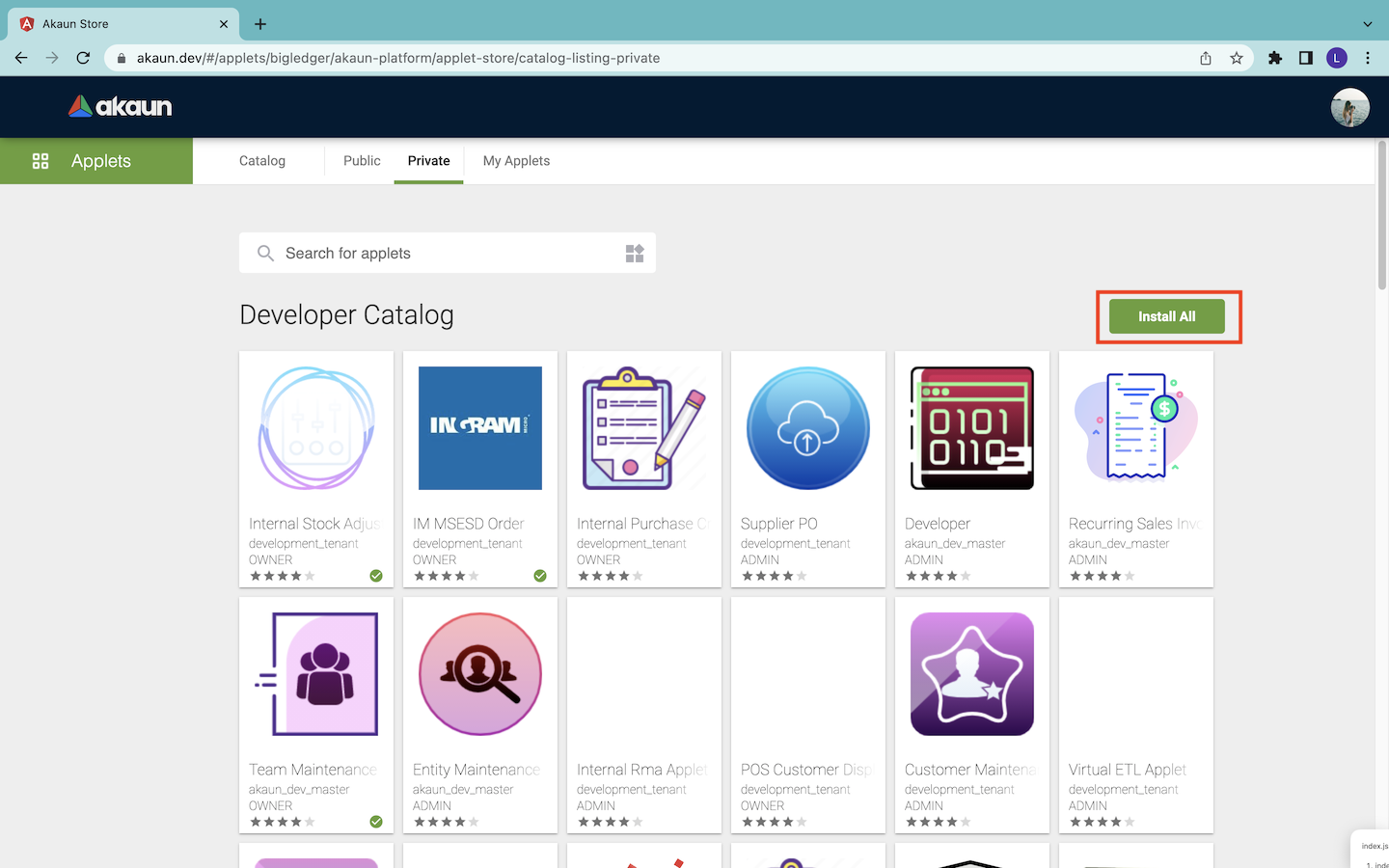The width and height of the screenshot is (1389, 868).
Task: Open the Supplier PO cloud upload applet icon
Action: [807, 428]
